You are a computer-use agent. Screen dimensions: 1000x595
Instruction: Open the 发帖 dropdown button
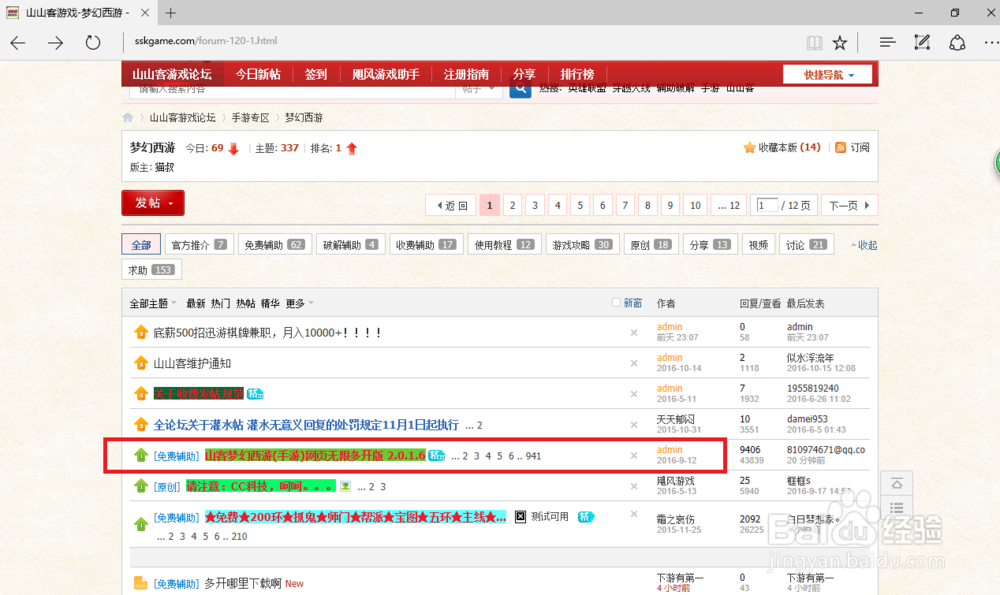coord(153,203)
